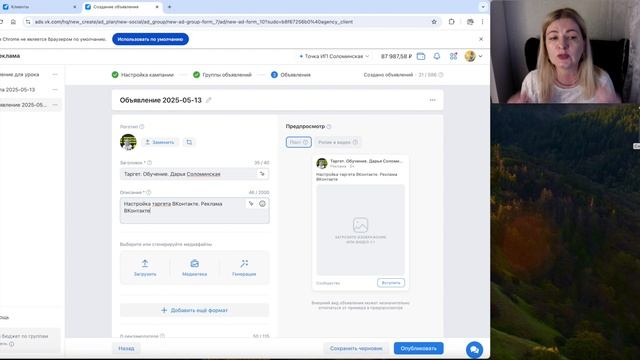Image resolution: width=640 pixels, height=360 pixels.
Task: Open the wallet balance icon
Action: pos(421,56)
